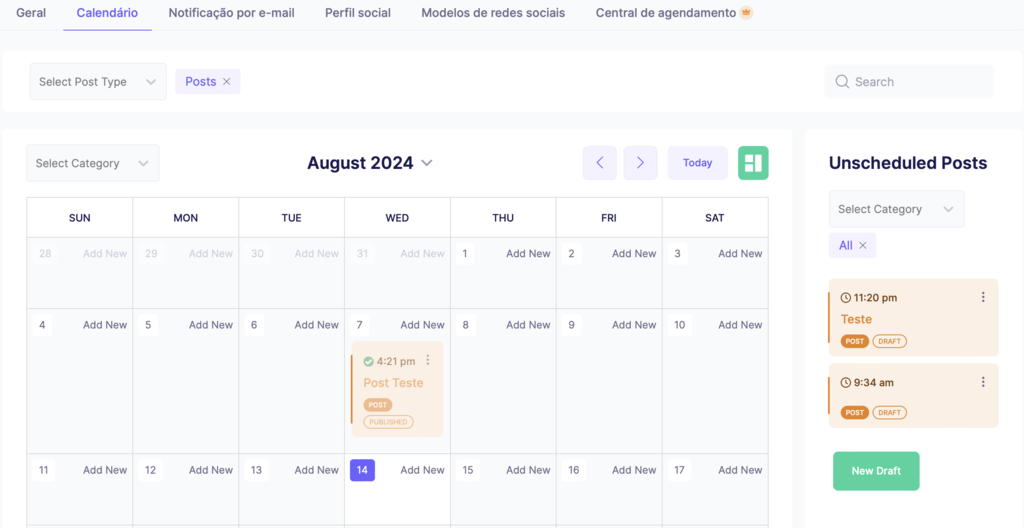Click the Today button

pos(697,163)
